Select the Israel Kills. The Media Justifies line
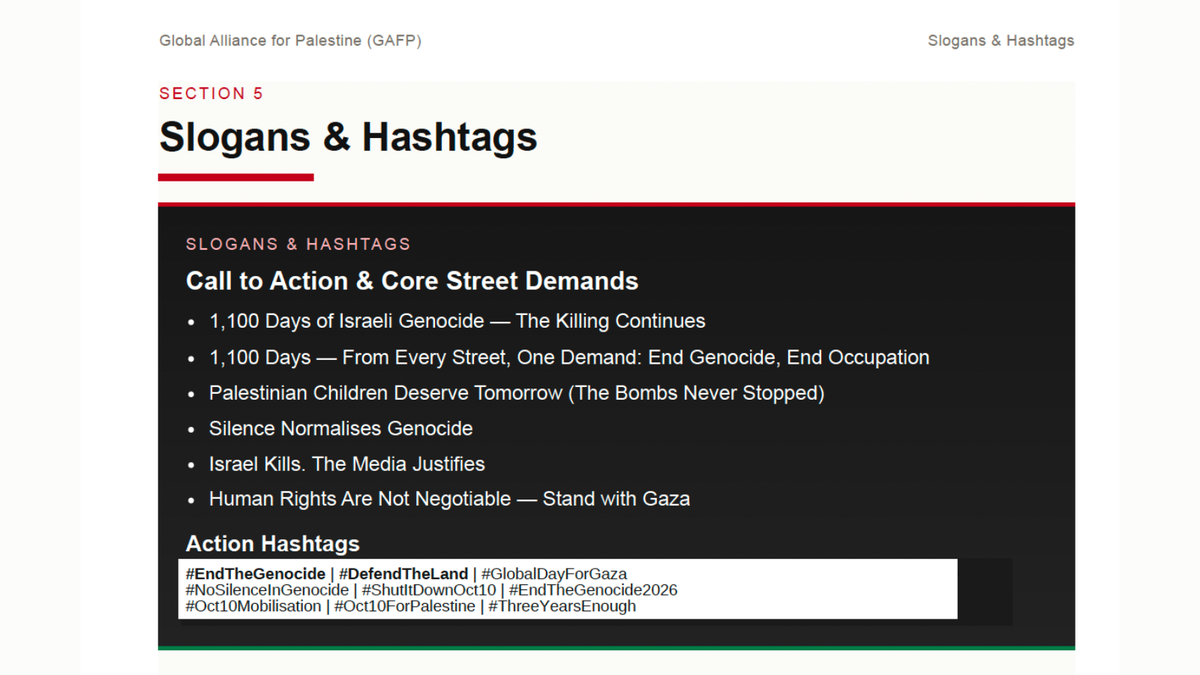Image resolution: width=1200 pixels, height=675 pixels. point(347,464)
